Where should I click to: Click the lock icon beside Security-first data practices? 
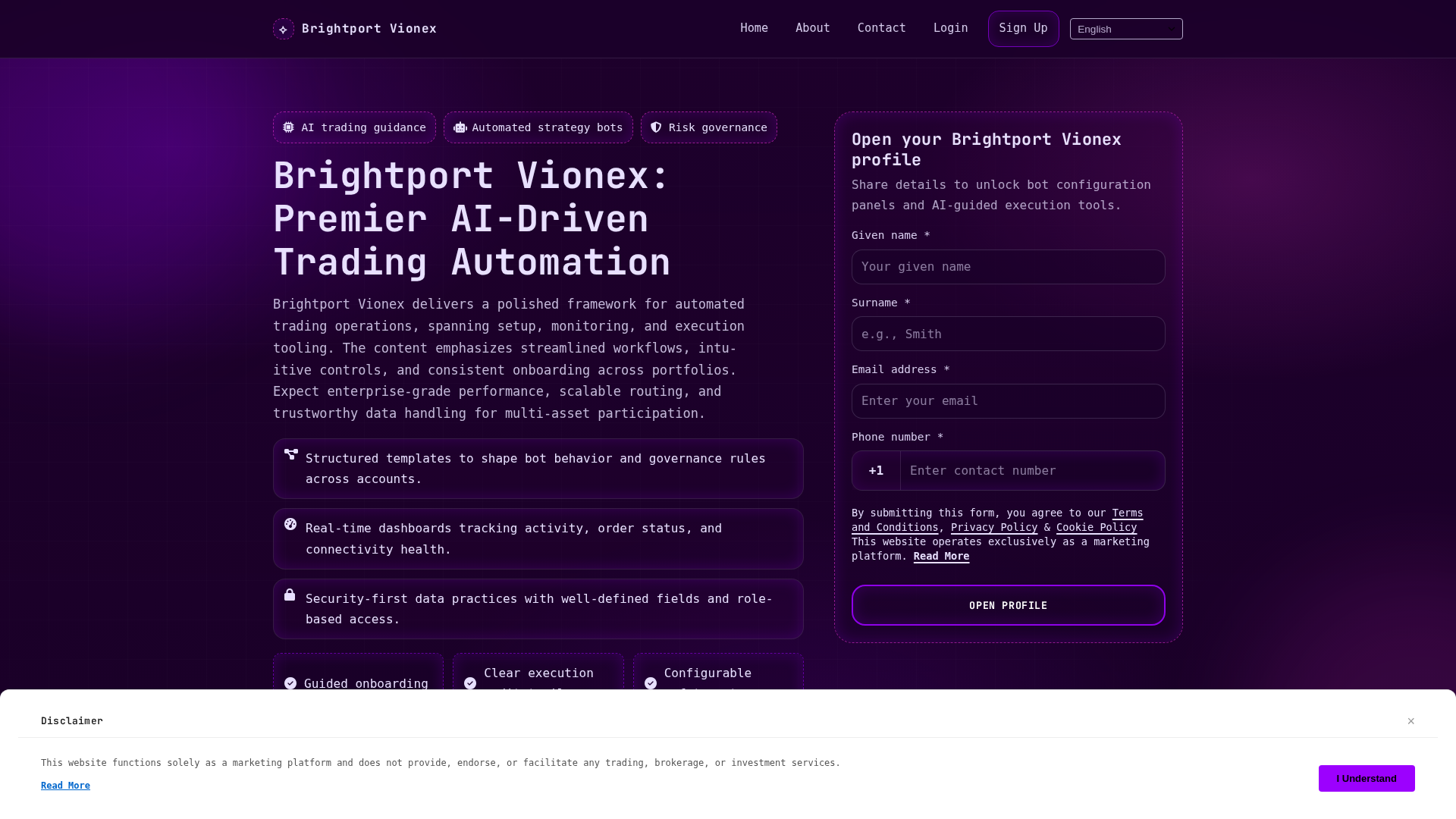click(x=290, y=595)
